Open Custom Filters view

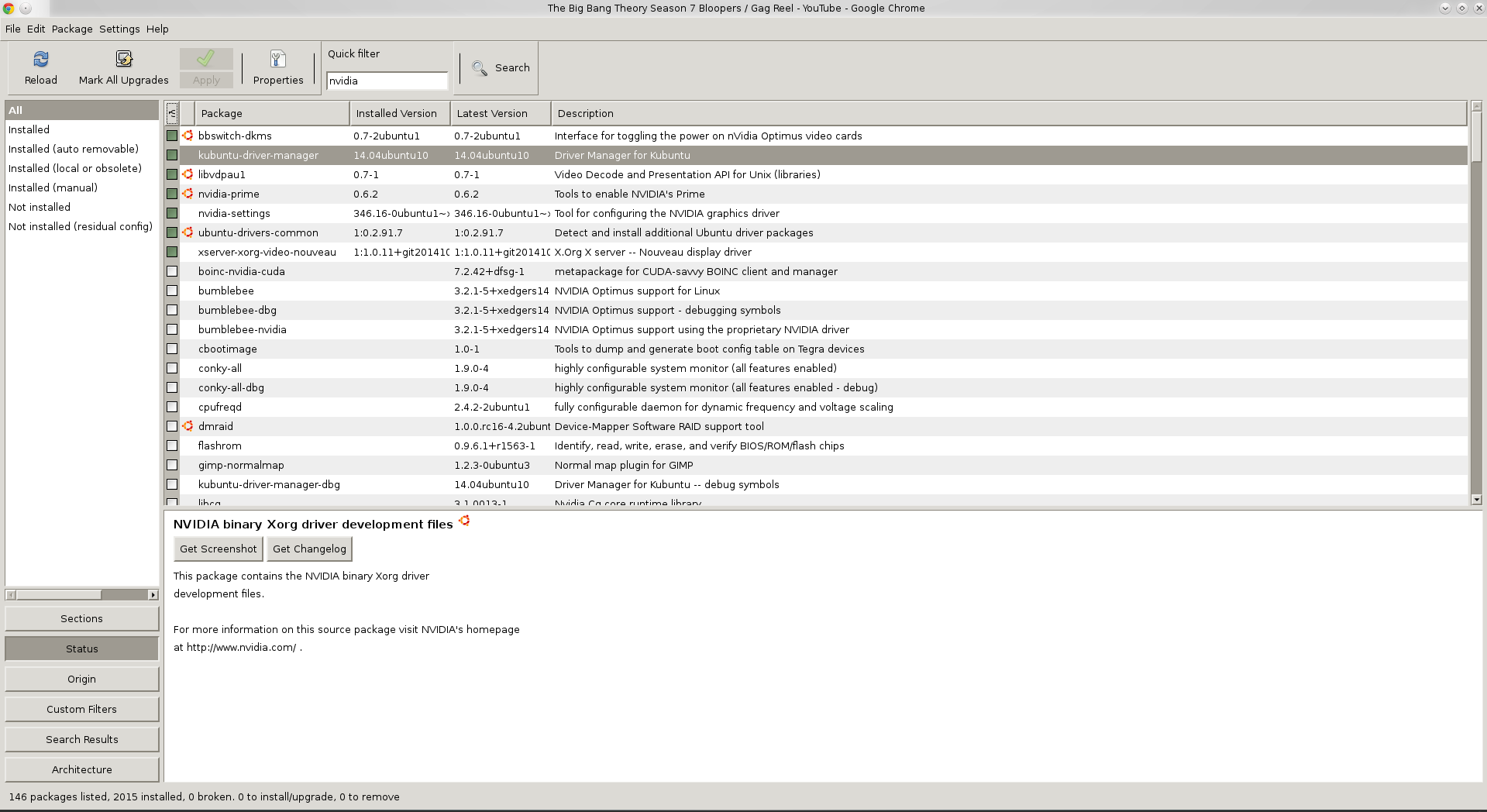(x=82, y=709)
